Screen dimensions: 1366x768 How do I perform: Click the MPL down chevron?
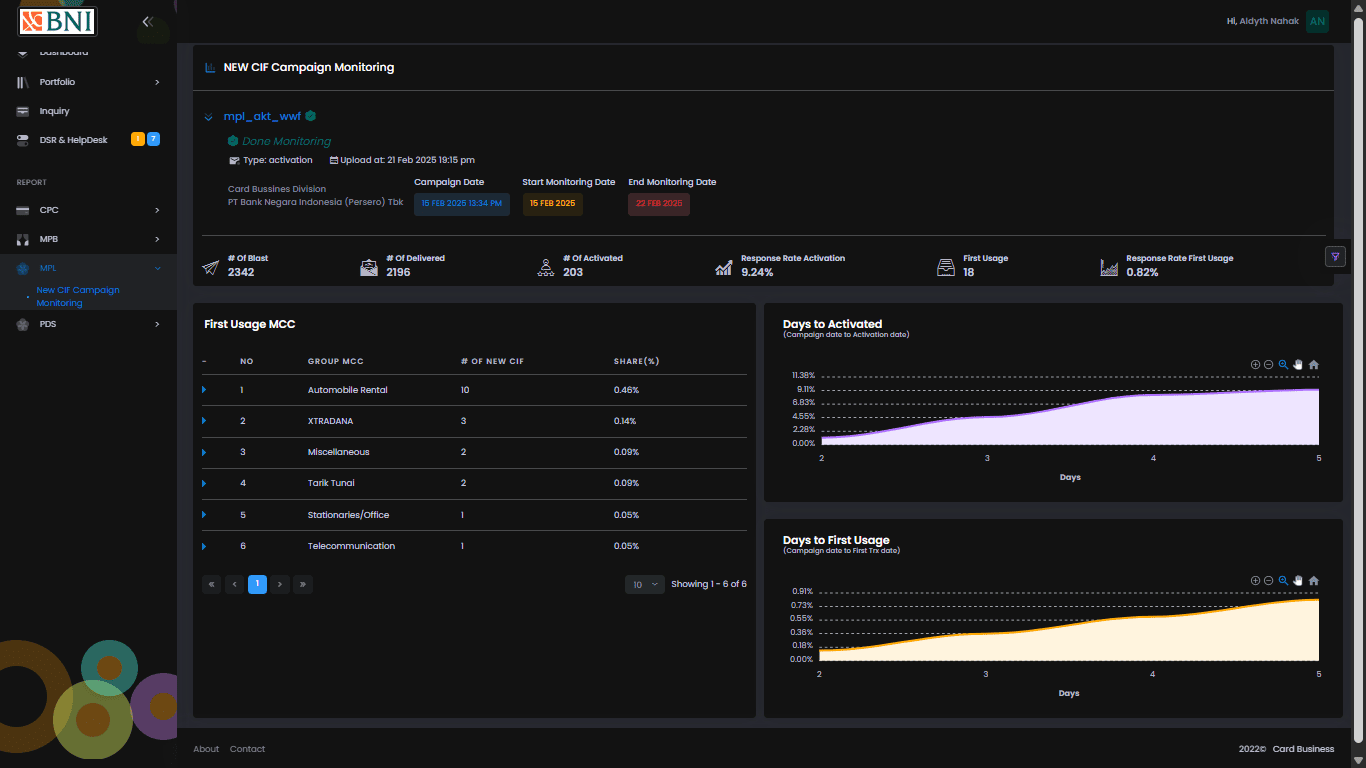(157, 268)
